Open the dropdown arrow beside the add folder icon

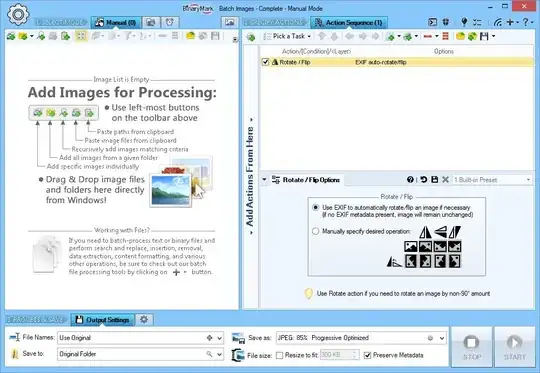(31, 36)
